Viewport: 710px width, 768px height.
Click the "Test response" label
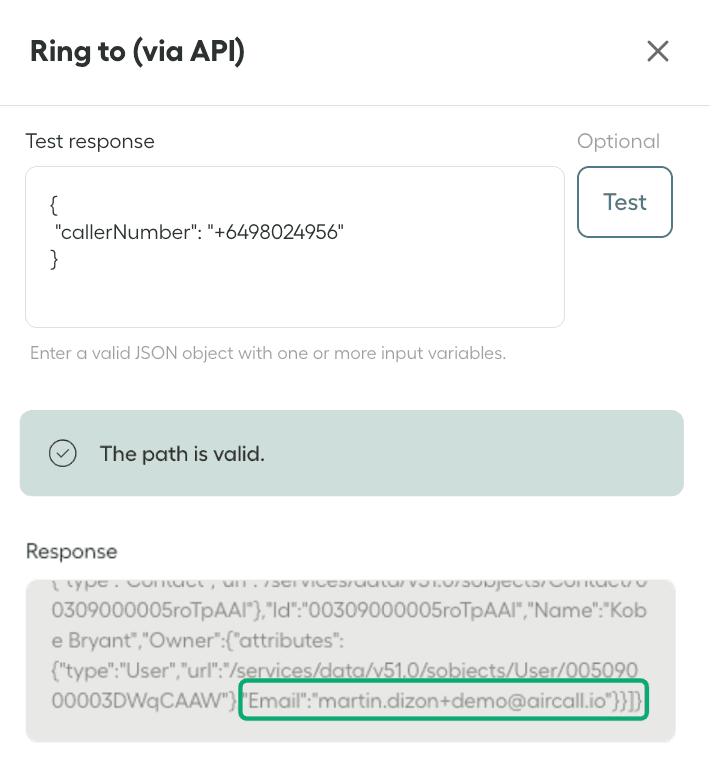[x=90, y=141]
